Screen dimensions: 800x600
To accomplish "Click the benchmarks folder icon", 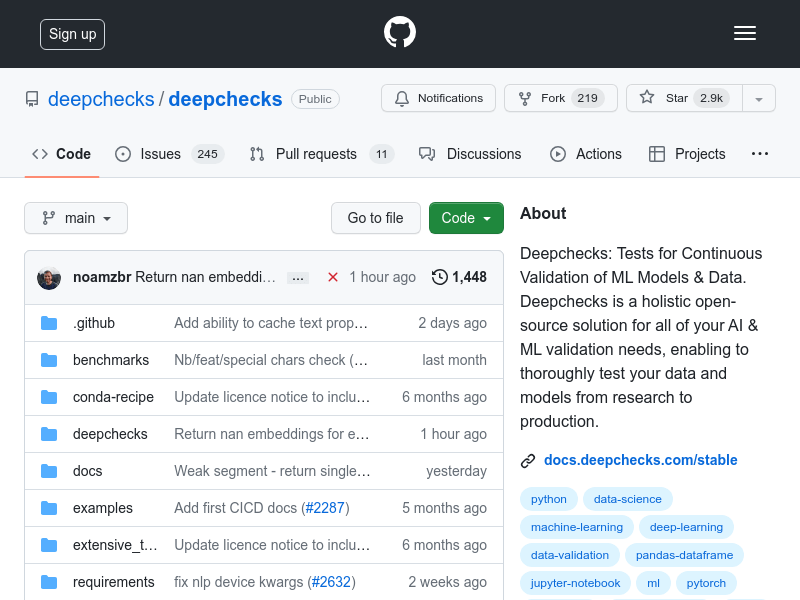I will tap(49, 360).
